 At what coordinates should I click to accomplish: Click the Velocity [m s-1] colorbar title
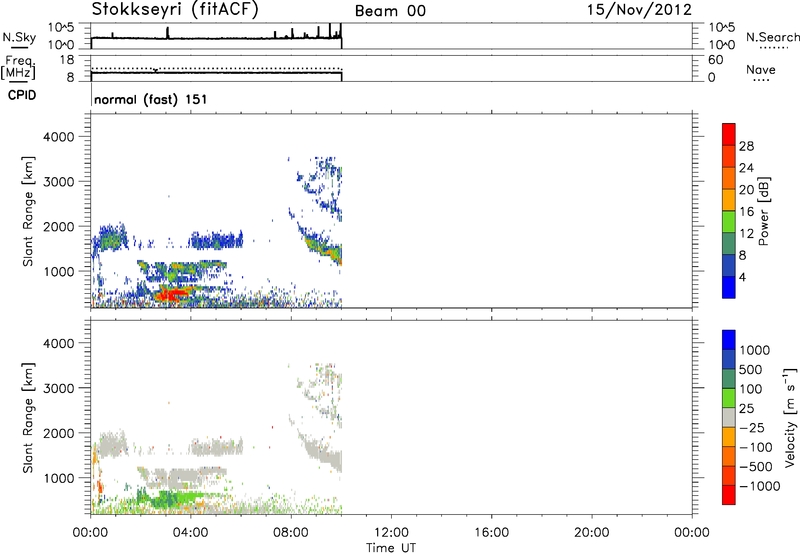[x=790, y=417]
